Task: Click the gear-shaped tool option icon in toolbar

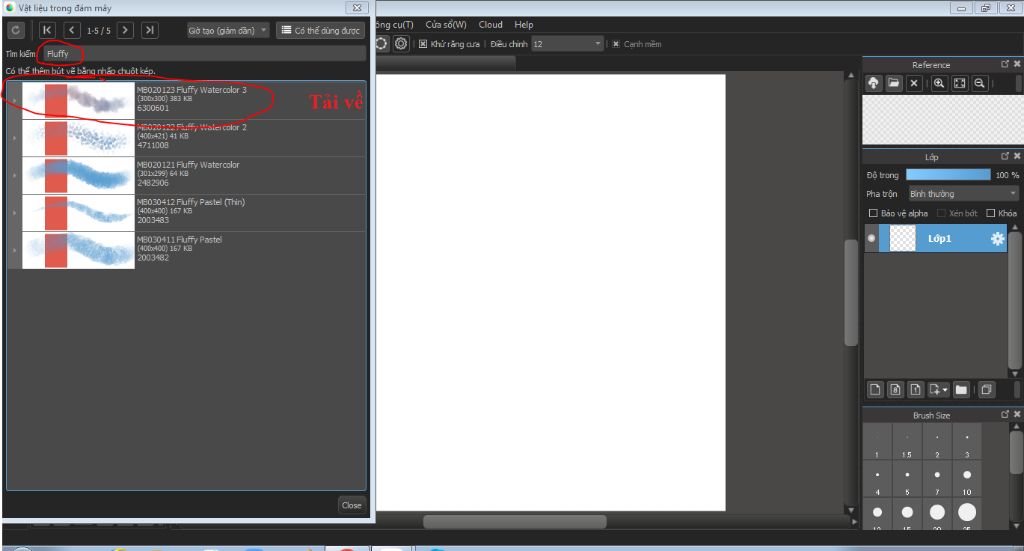Action: [401, 44]
